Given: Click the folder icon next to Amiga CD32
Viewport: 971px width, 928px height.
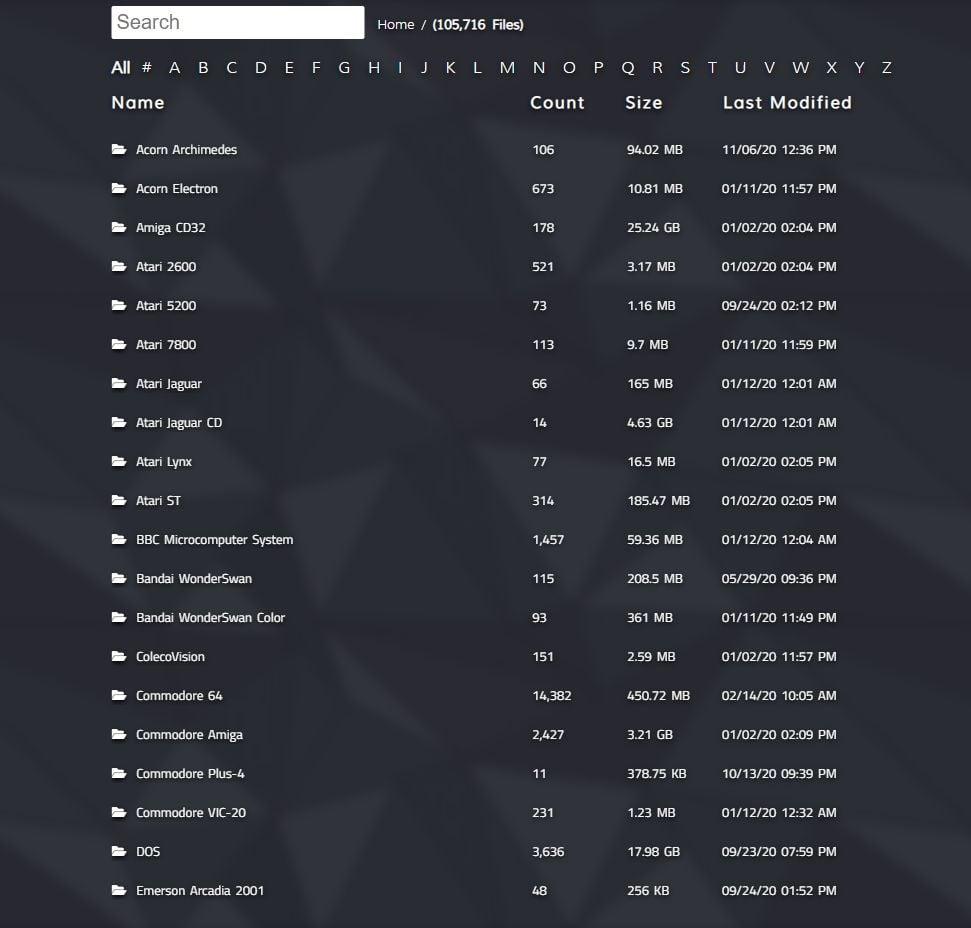Looking at the screenshot, I should coord(118,227).
